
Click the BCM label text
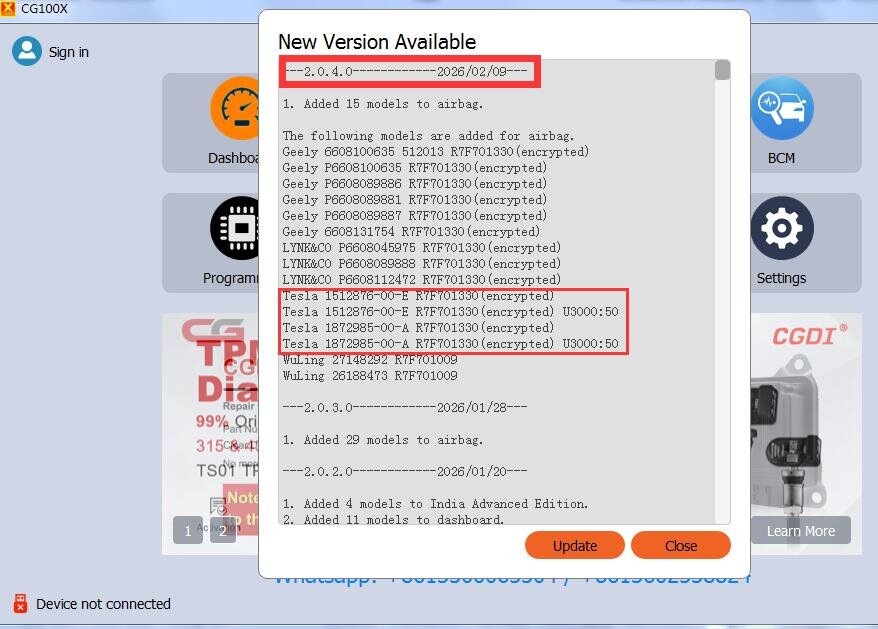pyautogui.click(x=781, y=159)
